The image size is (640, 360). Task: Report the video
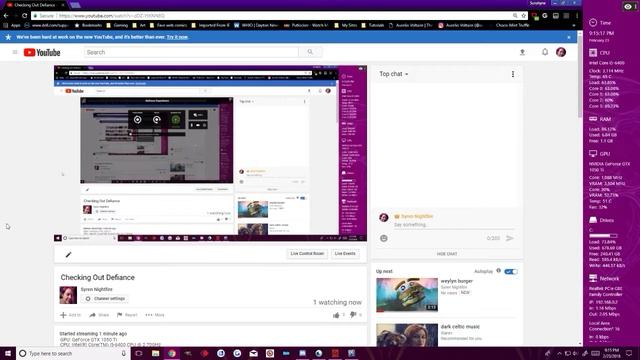click(127, 315)
